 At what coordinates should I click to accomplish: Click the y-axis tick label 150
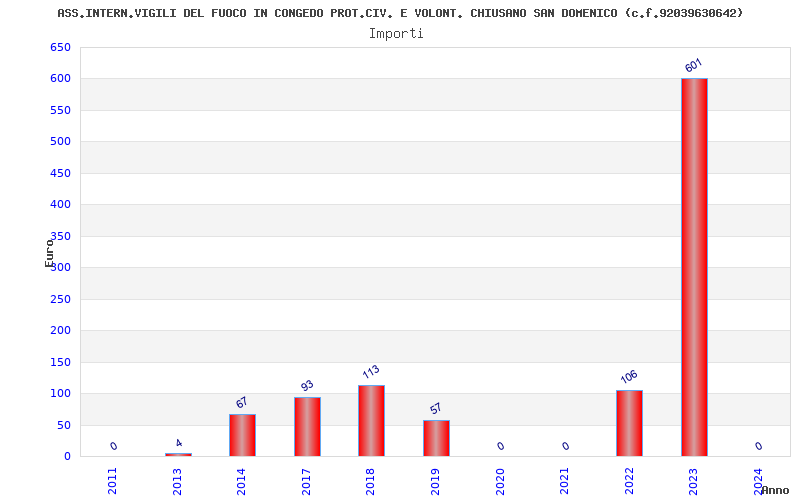point(60,362)
